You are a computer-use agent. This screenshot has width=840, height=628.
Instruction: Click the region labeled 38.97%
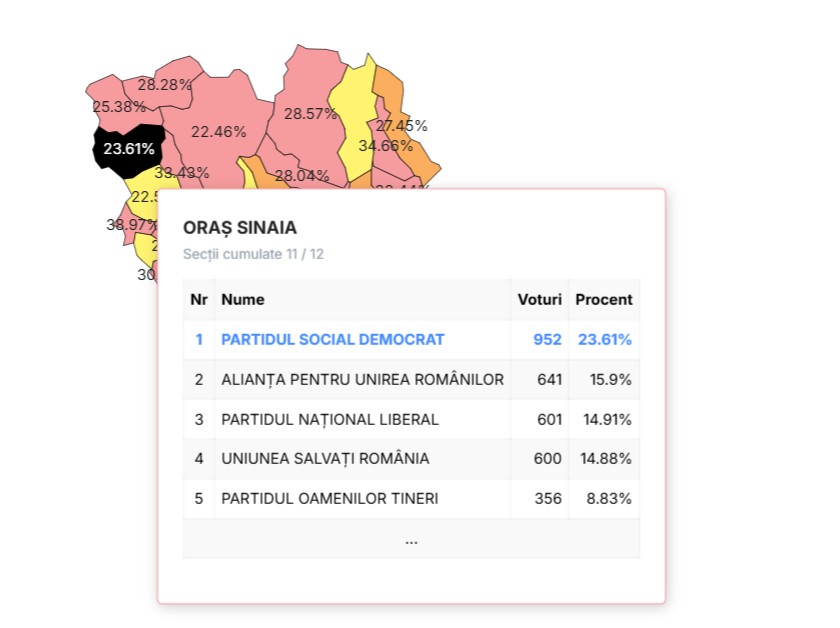(131, 225)
